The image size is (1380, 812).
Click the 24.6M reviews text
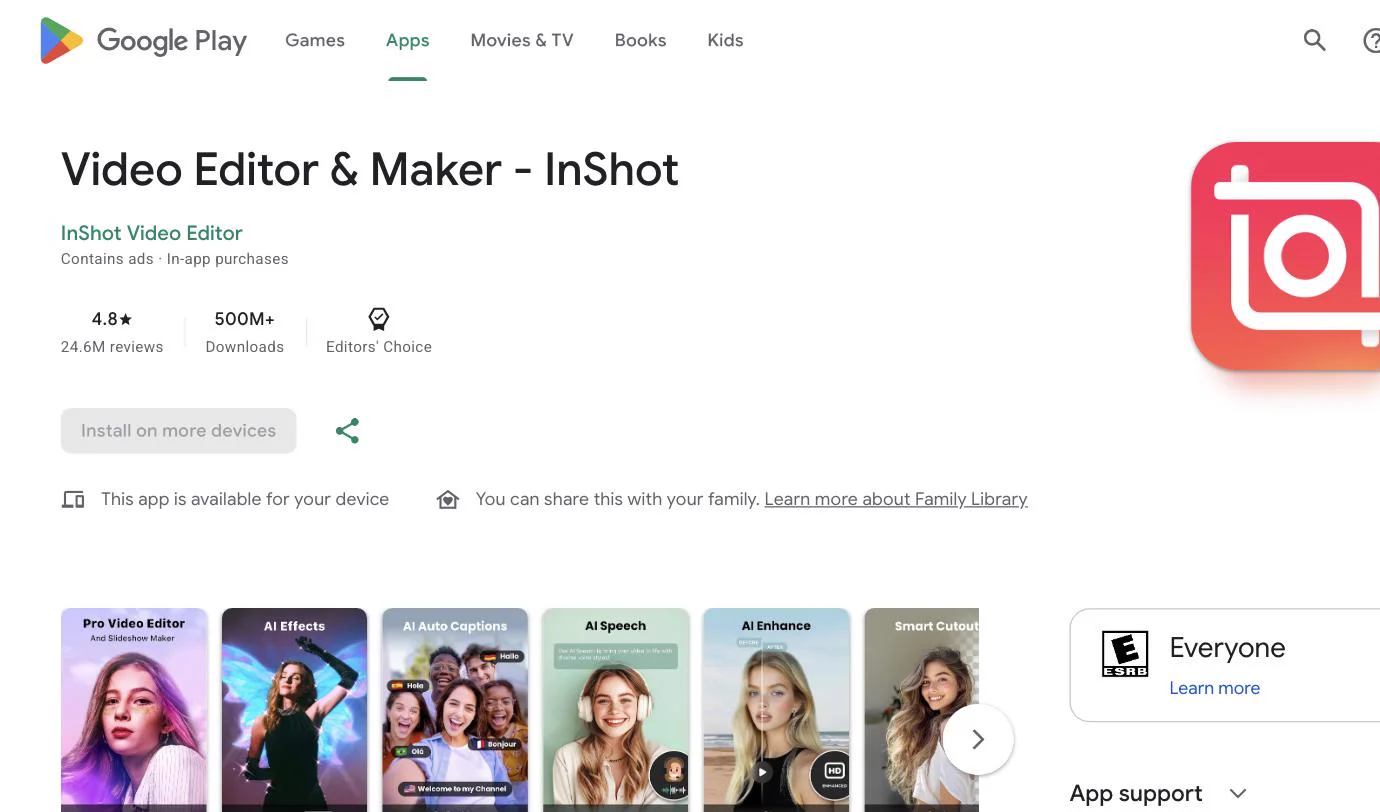[112, 347]
